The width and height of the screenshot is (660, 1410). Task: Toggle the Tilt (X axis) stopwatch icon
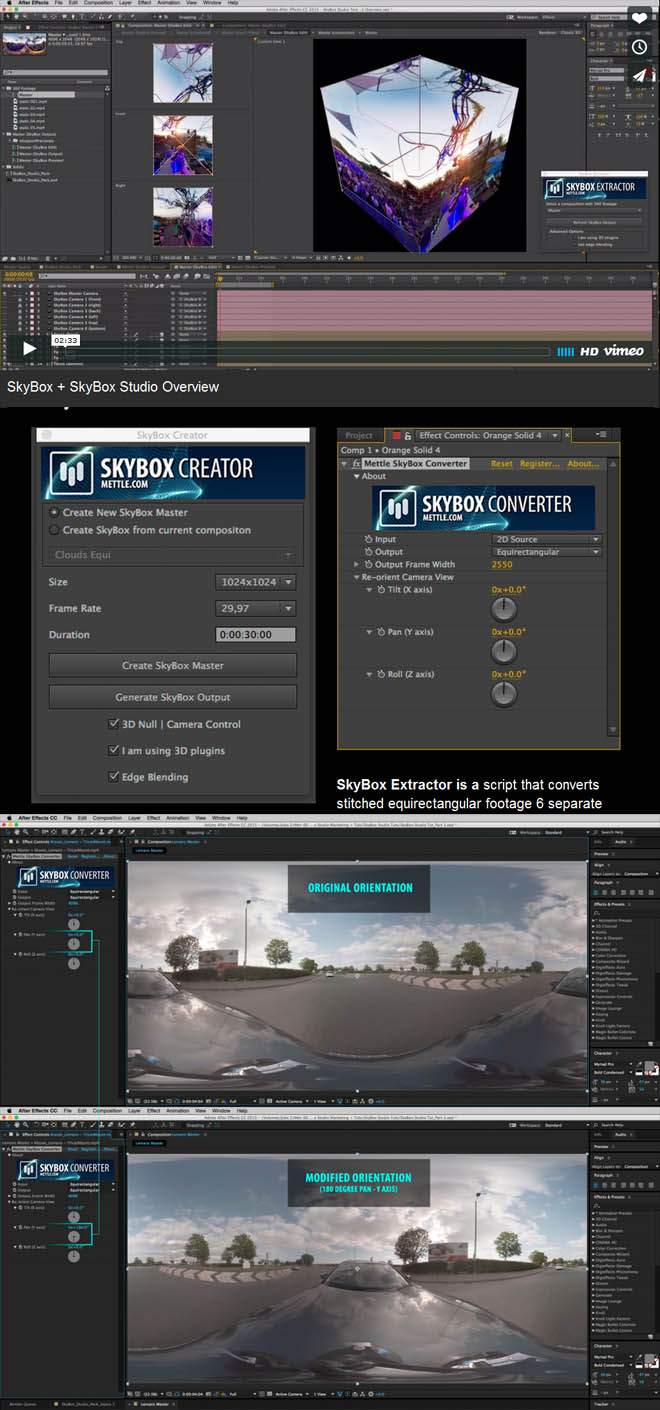(x=381, y=591)
